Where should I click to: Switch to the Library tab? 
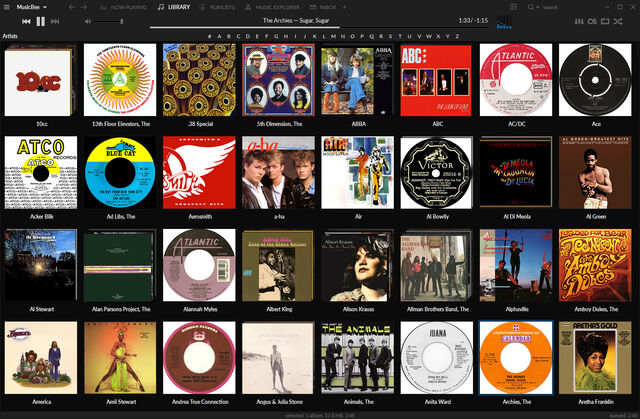pos(174,7)
